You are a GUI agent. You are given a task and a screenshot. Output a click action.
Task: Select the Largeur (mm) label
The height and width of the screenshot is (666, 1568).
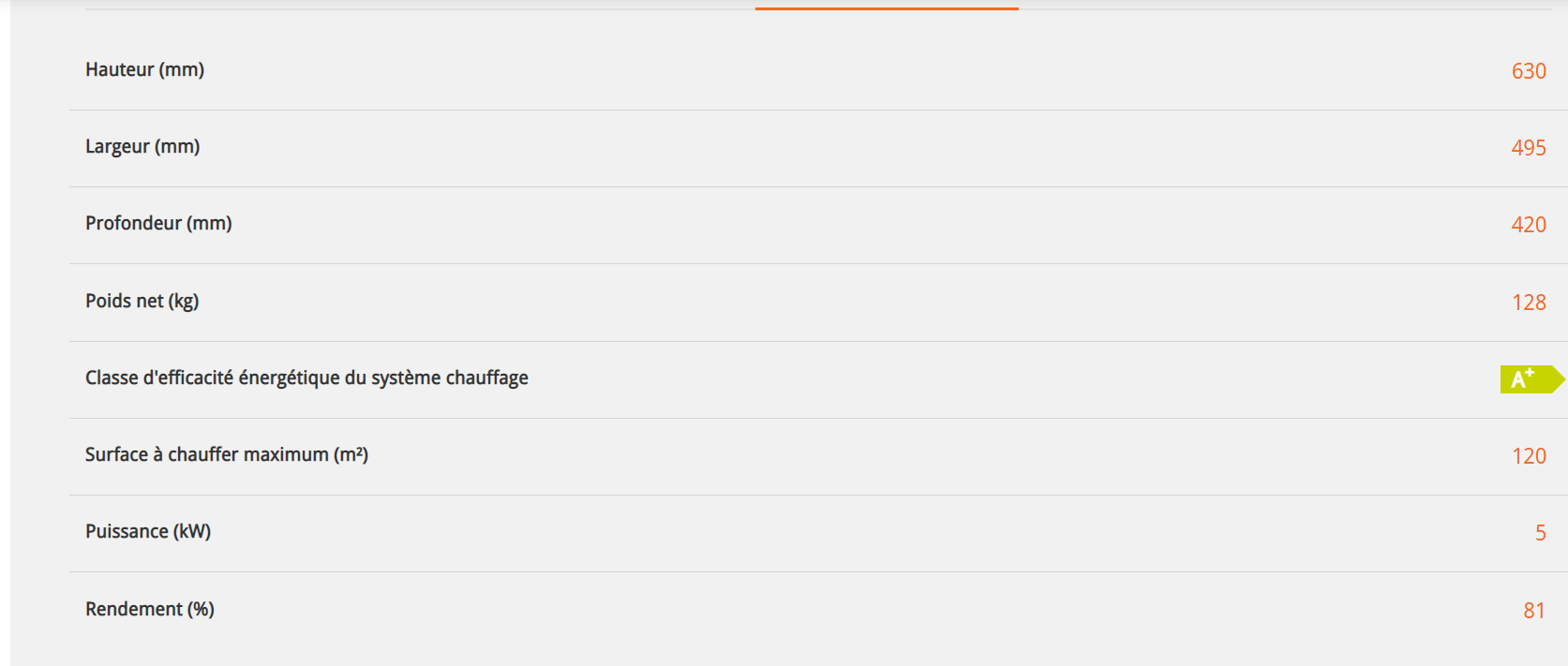[x=142, y=147]
